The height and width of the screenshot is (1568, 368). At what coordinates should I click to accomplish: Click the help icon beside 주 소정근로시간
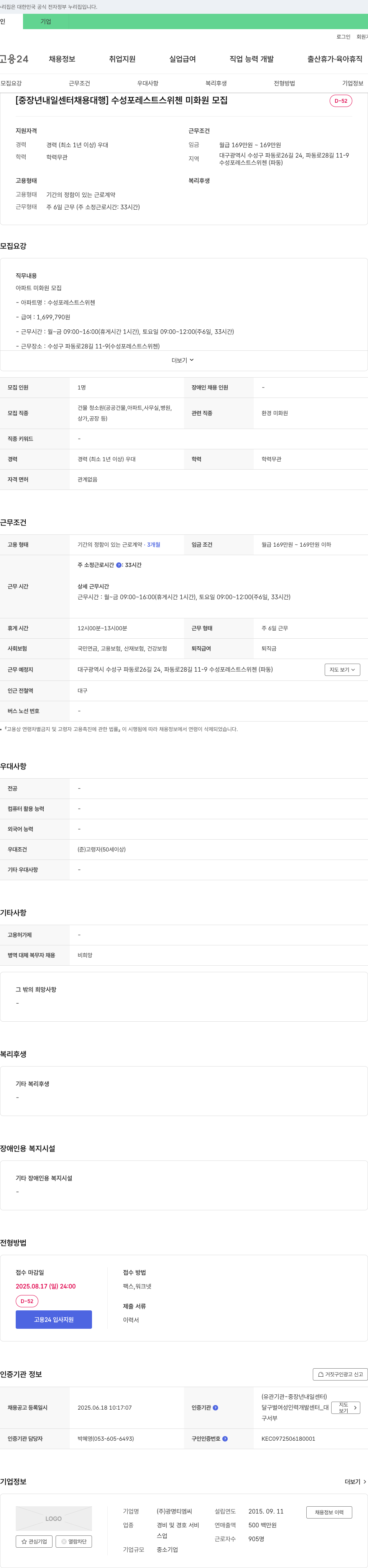point(118,565)
